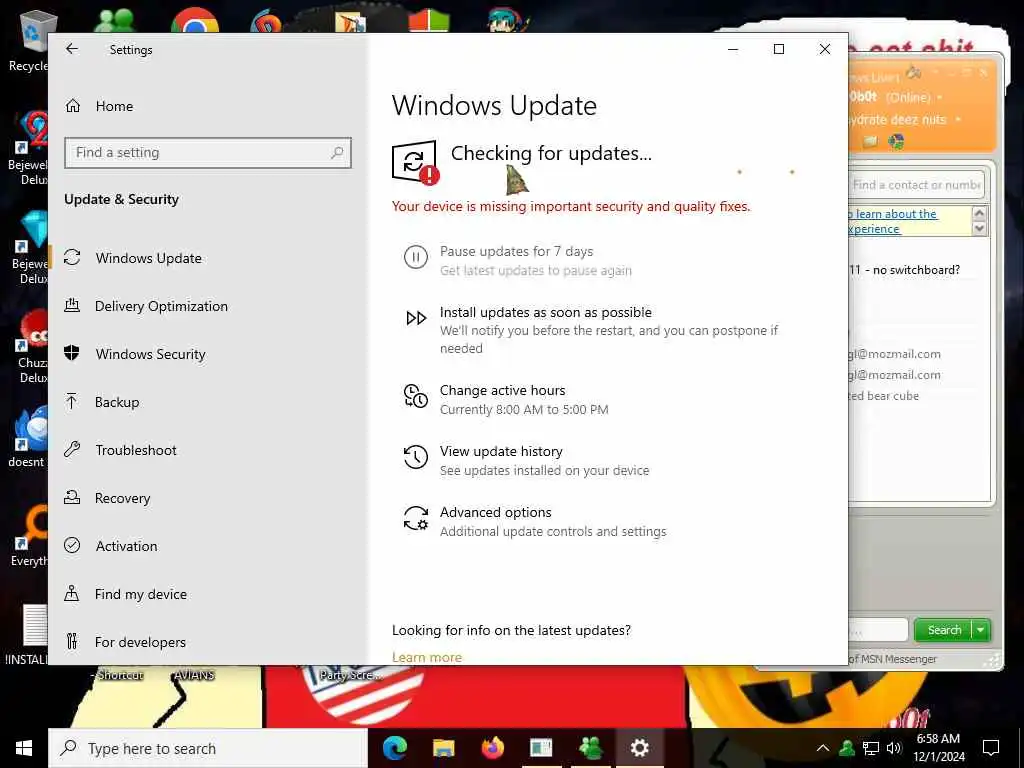Click the history clock icon

(x=416, y=457)
